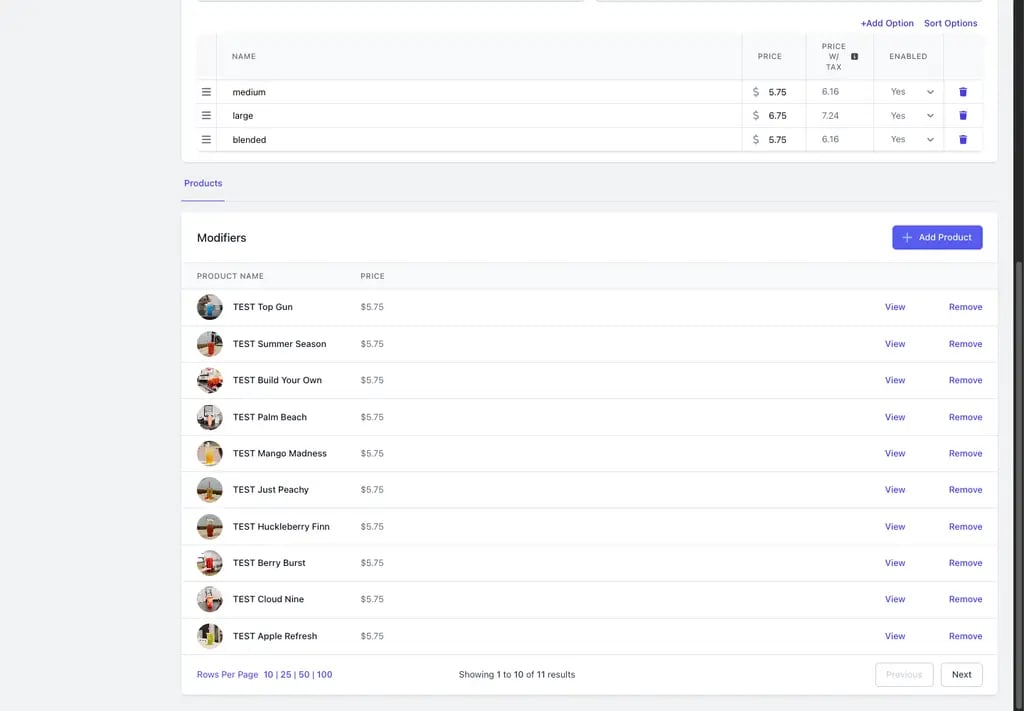The height and width of the screenshot is (711, 1024).
Task: View the TEST Mango Madness product
Action: pos(895,454)
